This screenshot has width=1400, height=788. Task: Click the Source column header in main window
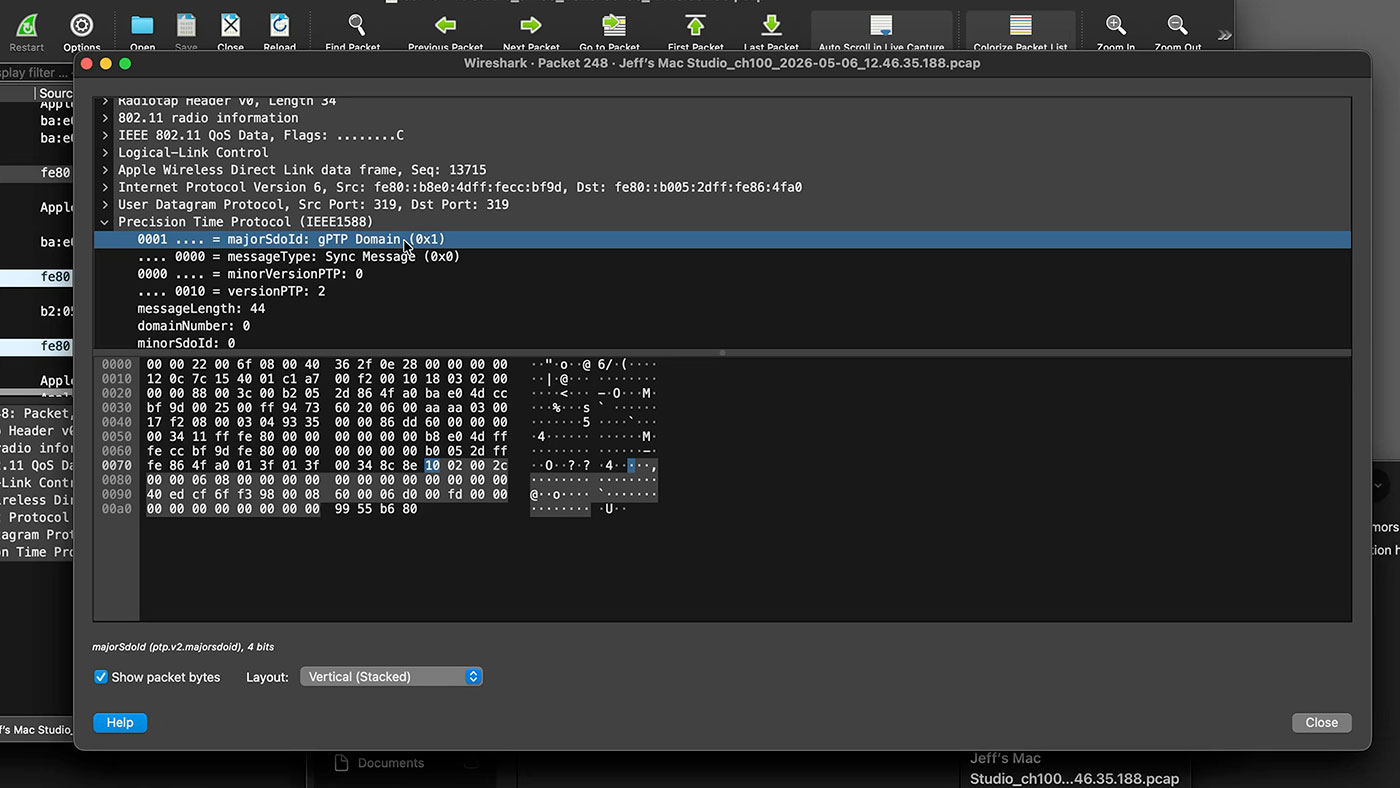[55, 93]
